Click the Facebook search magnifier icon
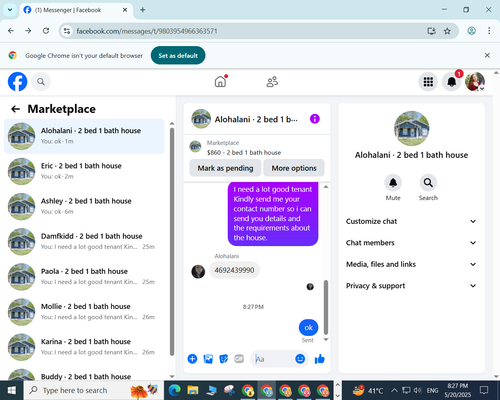 point(41,82)
